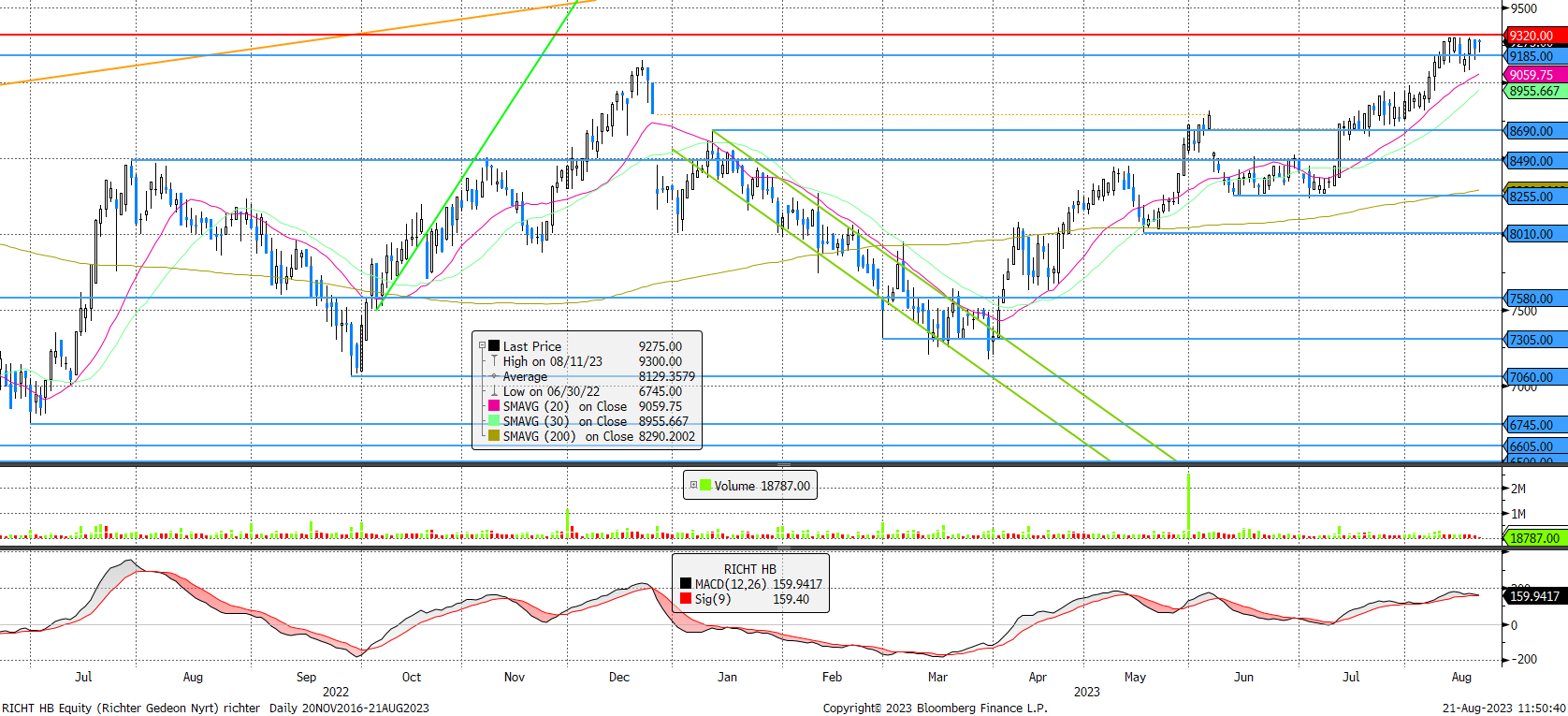Click the green 18787.00 volume axis tag
Screen dimensions: 1568x716
click(1534, 538)
